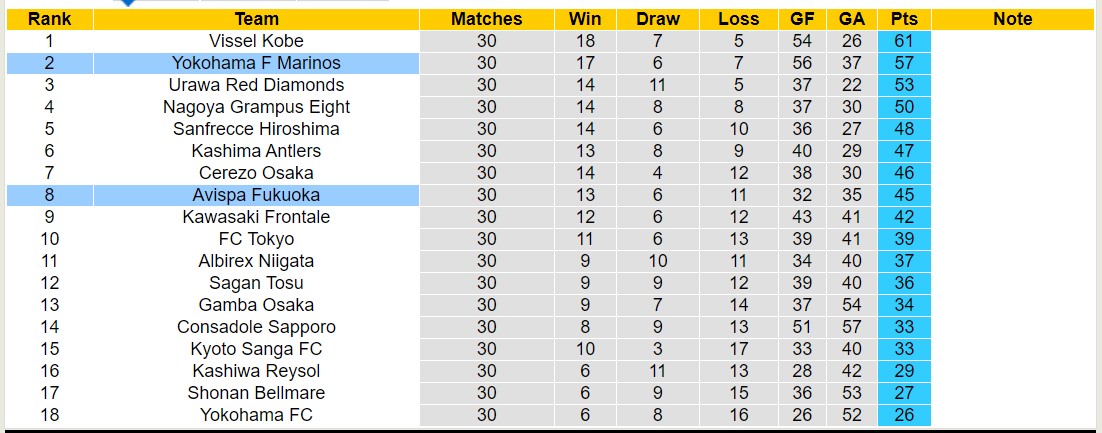Click Vissel Kobe's 61 points cell
Screen dimensions: 1102x433
pos(904,41)
